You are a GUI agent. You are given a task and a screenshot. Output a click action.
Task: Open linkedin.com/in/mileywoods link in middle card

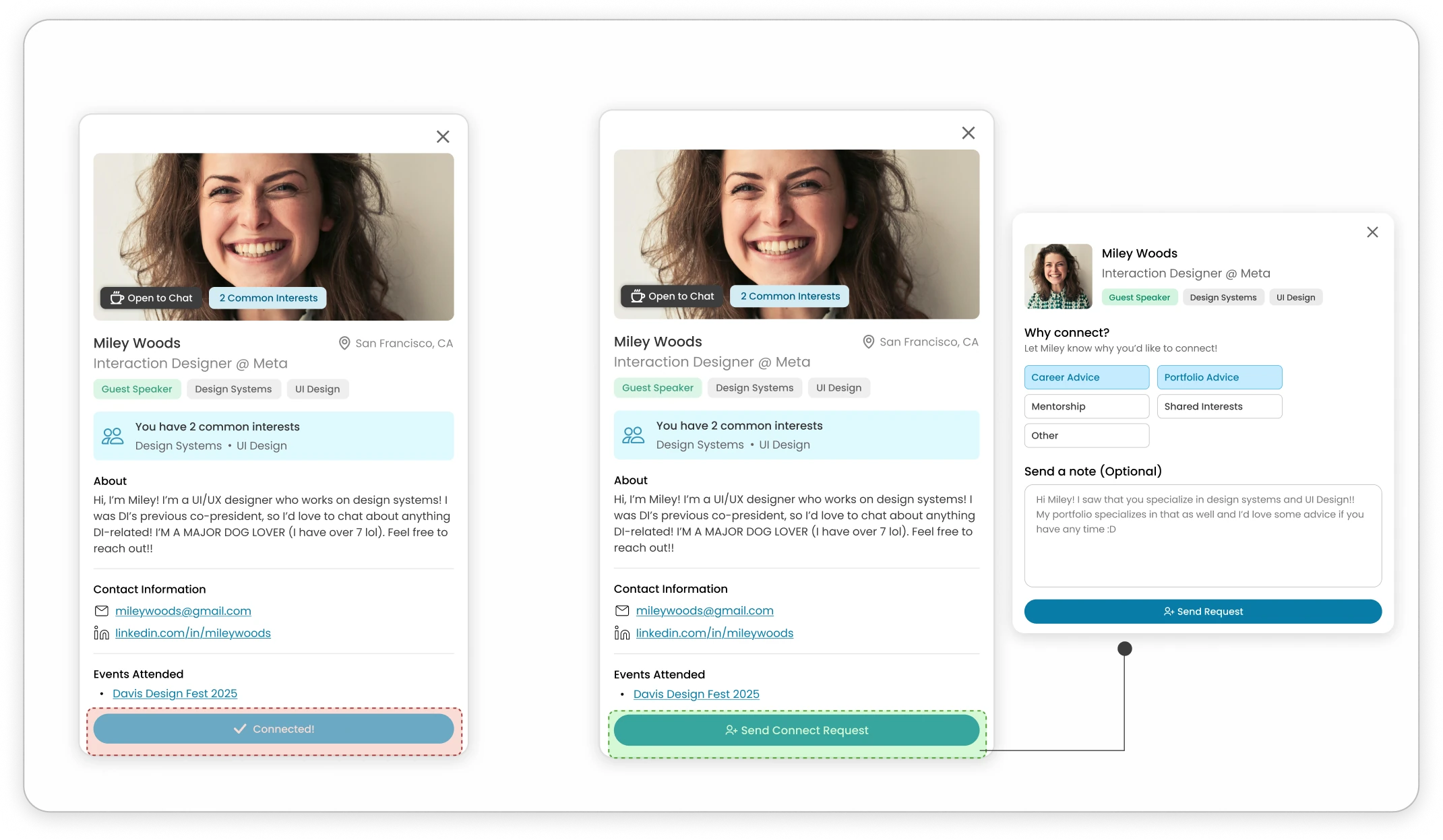click(x=714, y=633)
